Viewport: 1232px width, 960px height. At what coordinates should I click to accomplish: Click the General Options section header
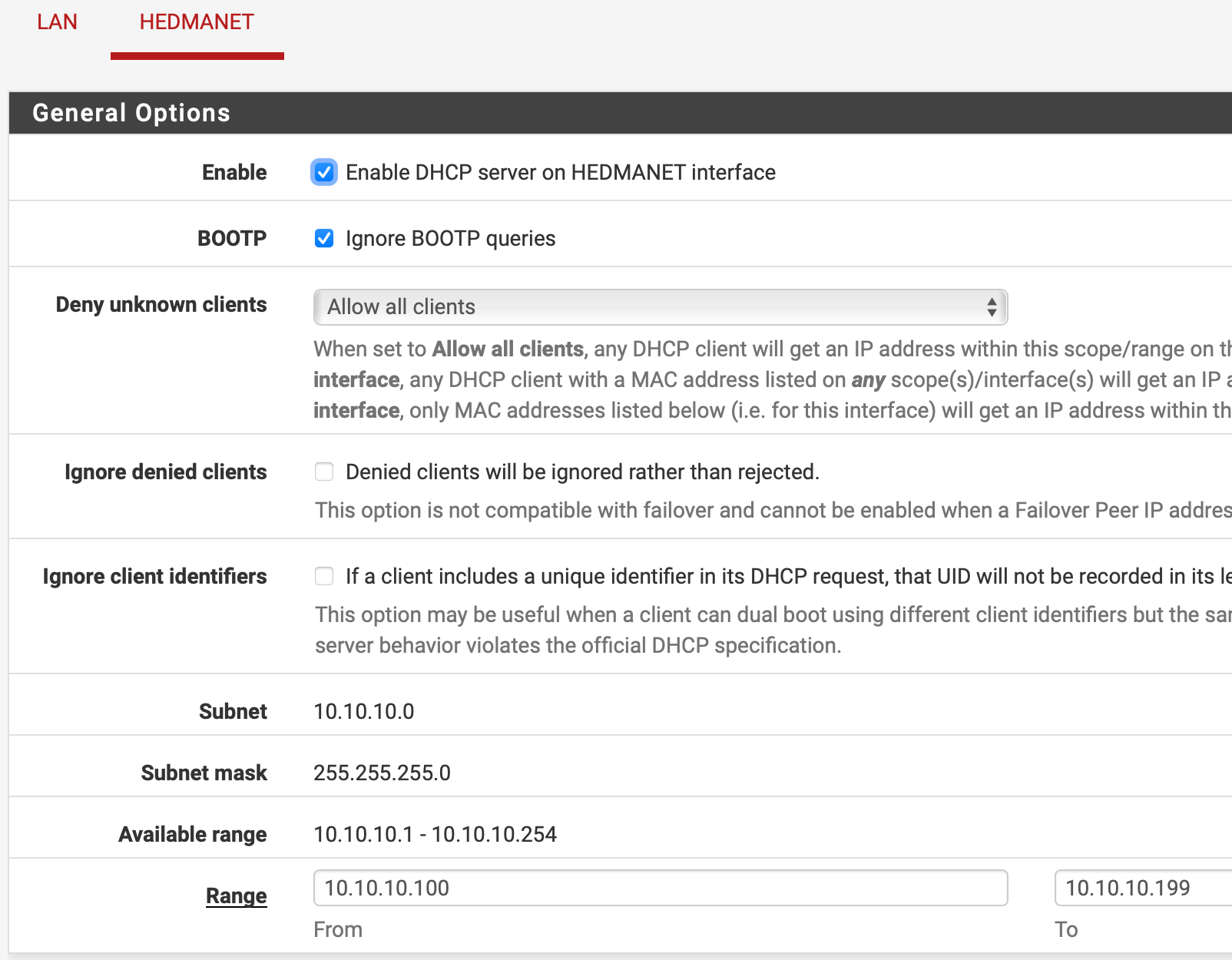[x=131, y=113]
